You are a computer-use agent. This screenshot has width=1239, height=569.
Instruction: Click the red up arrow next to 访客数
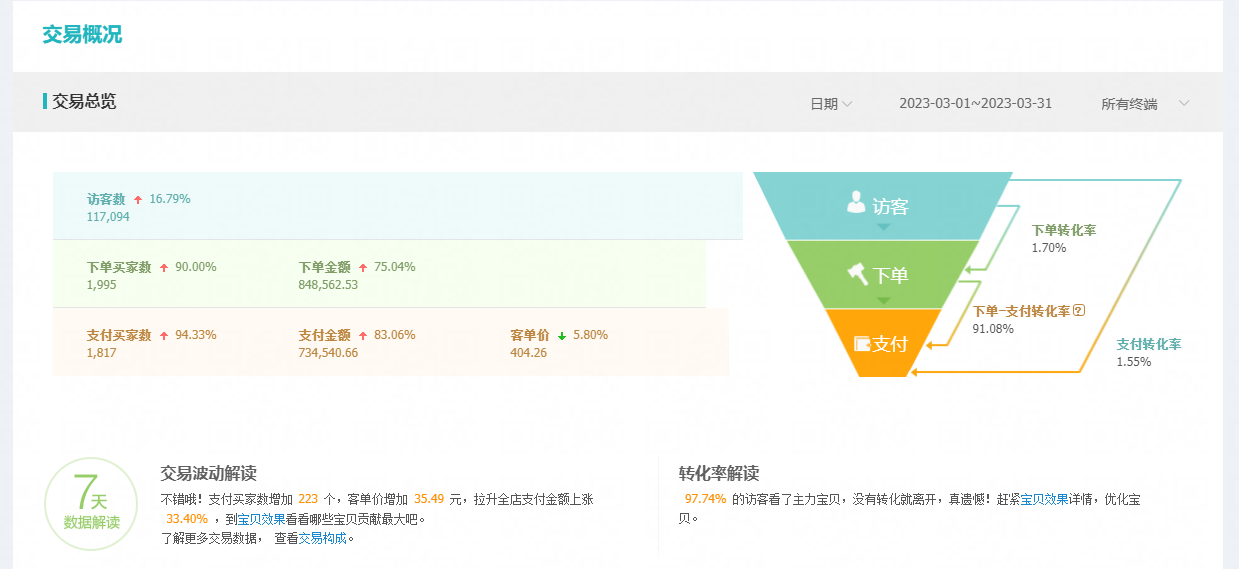click(x=138, y=200)
